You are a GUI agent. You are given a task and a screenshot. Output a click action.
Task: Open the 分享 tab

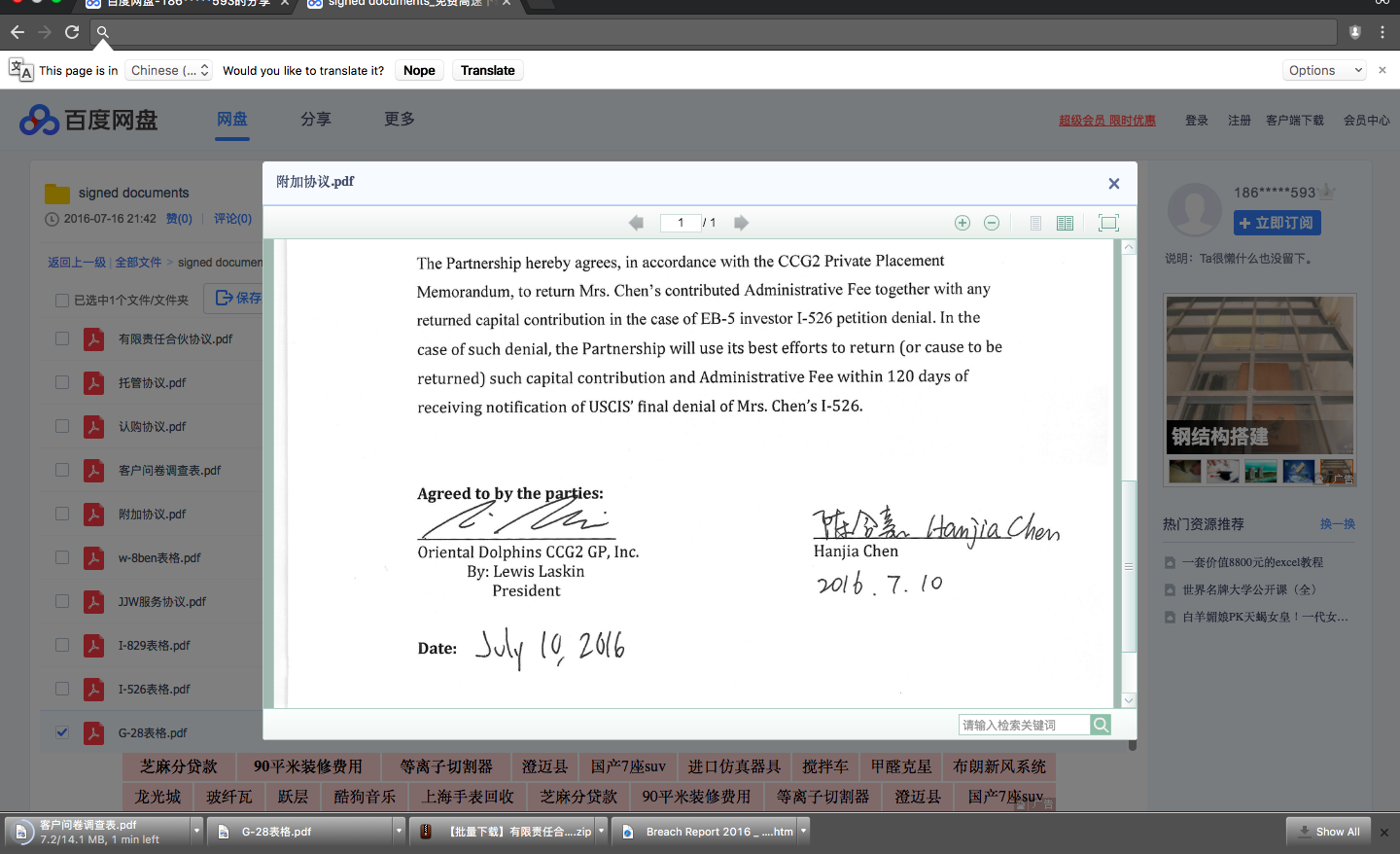(x=316, y=120)
